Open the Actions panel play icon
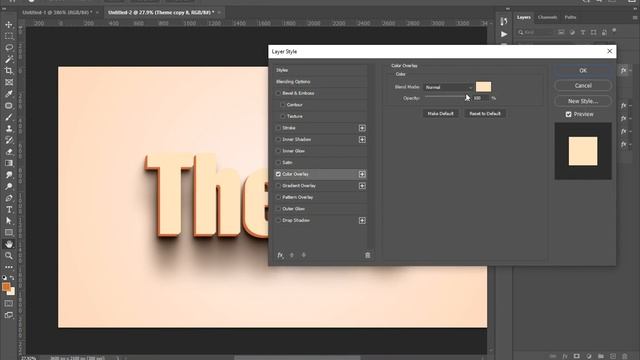Viewport: 640px width, 360px height. click(x=504, y=34)
